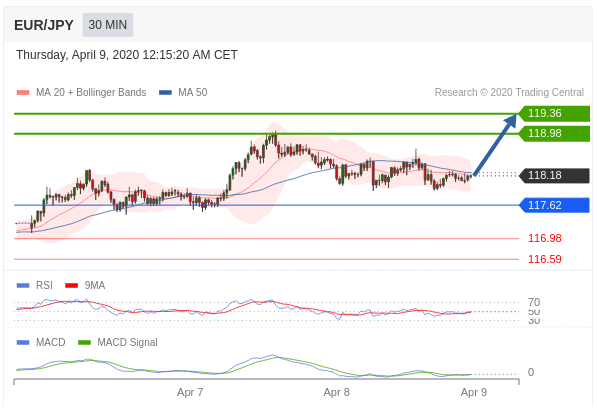Select the blue MA 50 legend swatch
The width and height of the screenshot is (597, 410).
point(165,93)
